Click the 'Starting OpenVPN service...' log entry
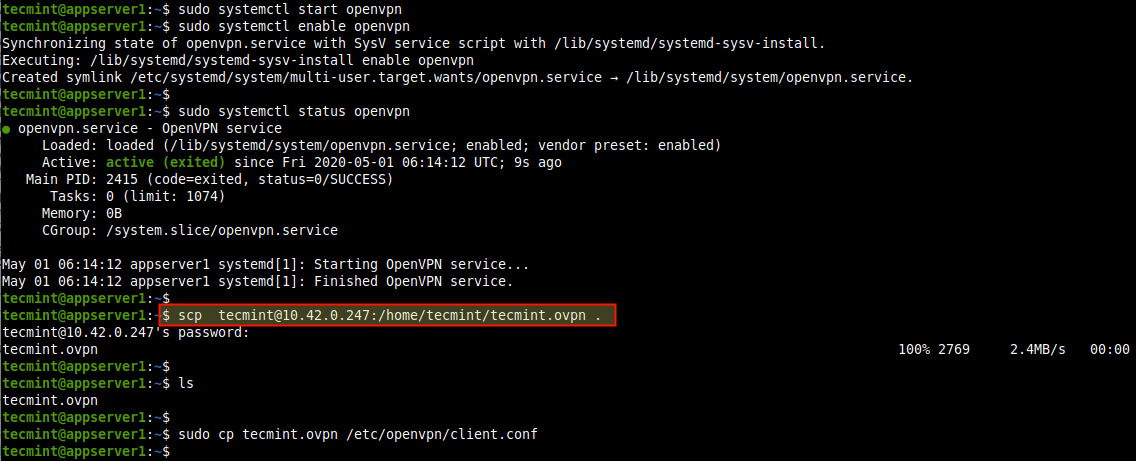This screenshot has width=1136, height=461. coord(265,265)
